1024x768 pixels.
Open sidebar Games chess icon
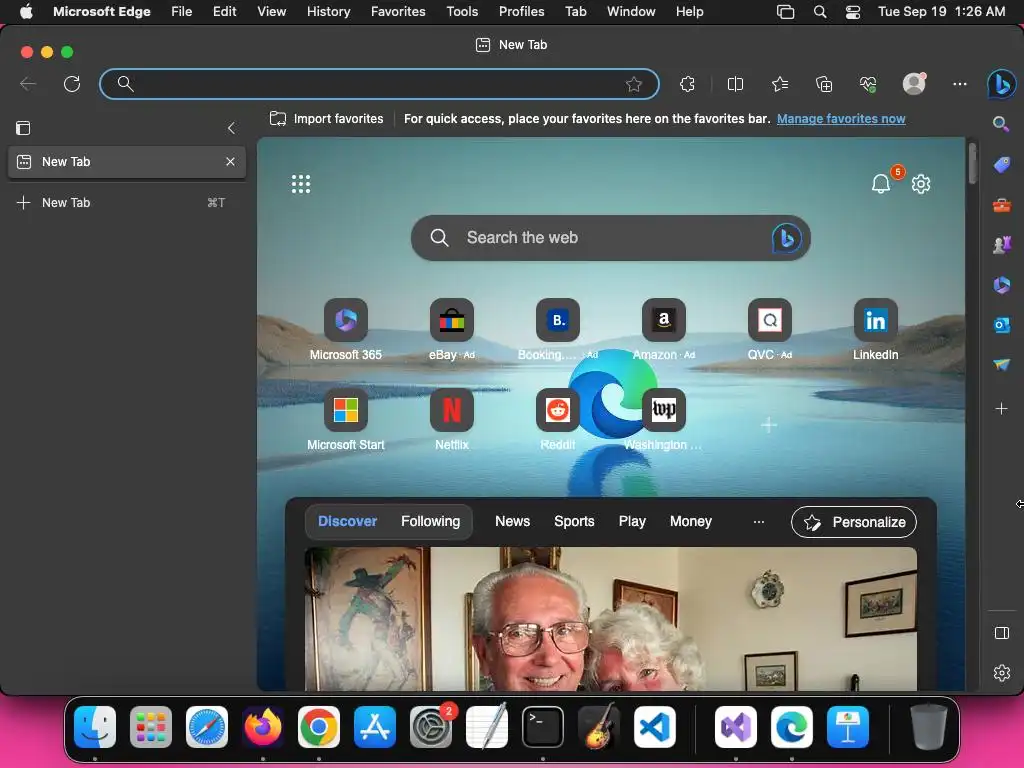coord(1001,245)
